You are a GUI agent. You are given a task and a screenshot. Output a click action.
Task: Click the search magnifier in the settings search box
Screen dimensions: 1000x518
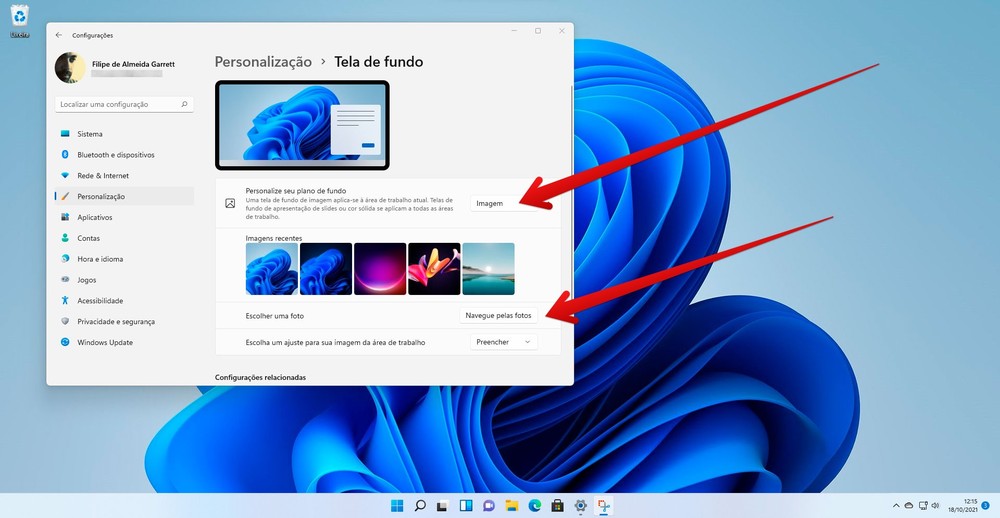pos(184,104)
